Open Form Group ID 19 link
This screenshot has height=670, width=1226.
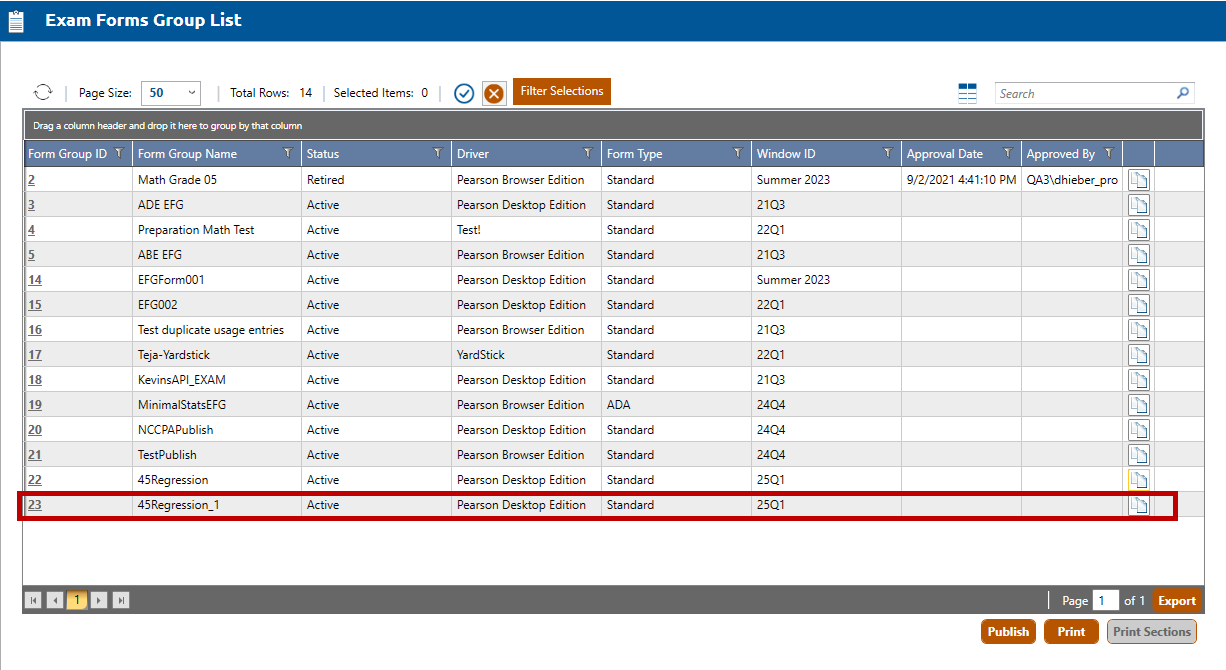(x=35, y=405)
